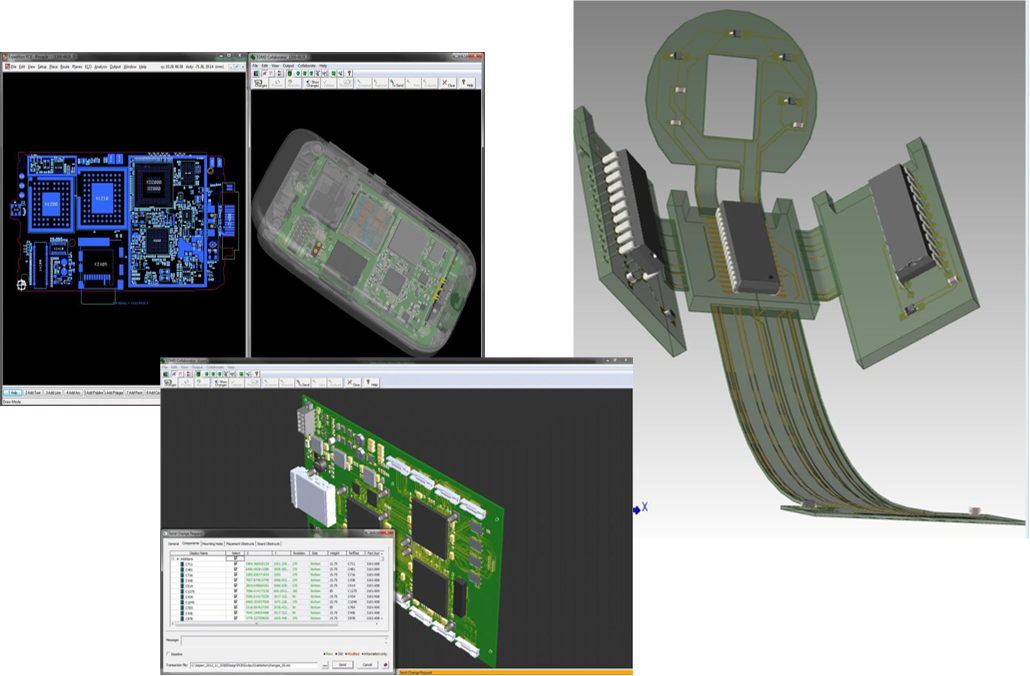Screen dimensions: 1030x676
Task: Uncheck the Select box for Additions row
Action: point(236,558)
